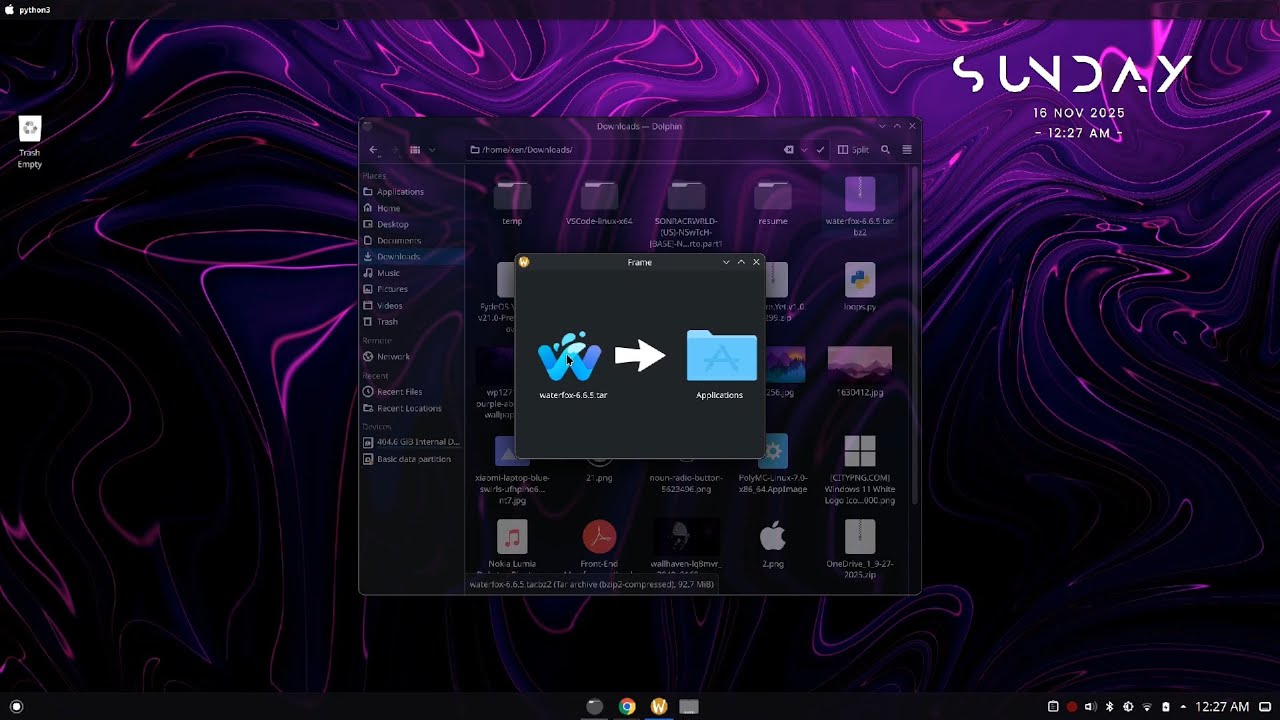Open the launcher button at bottom-left of taskbar

(16, 706)
